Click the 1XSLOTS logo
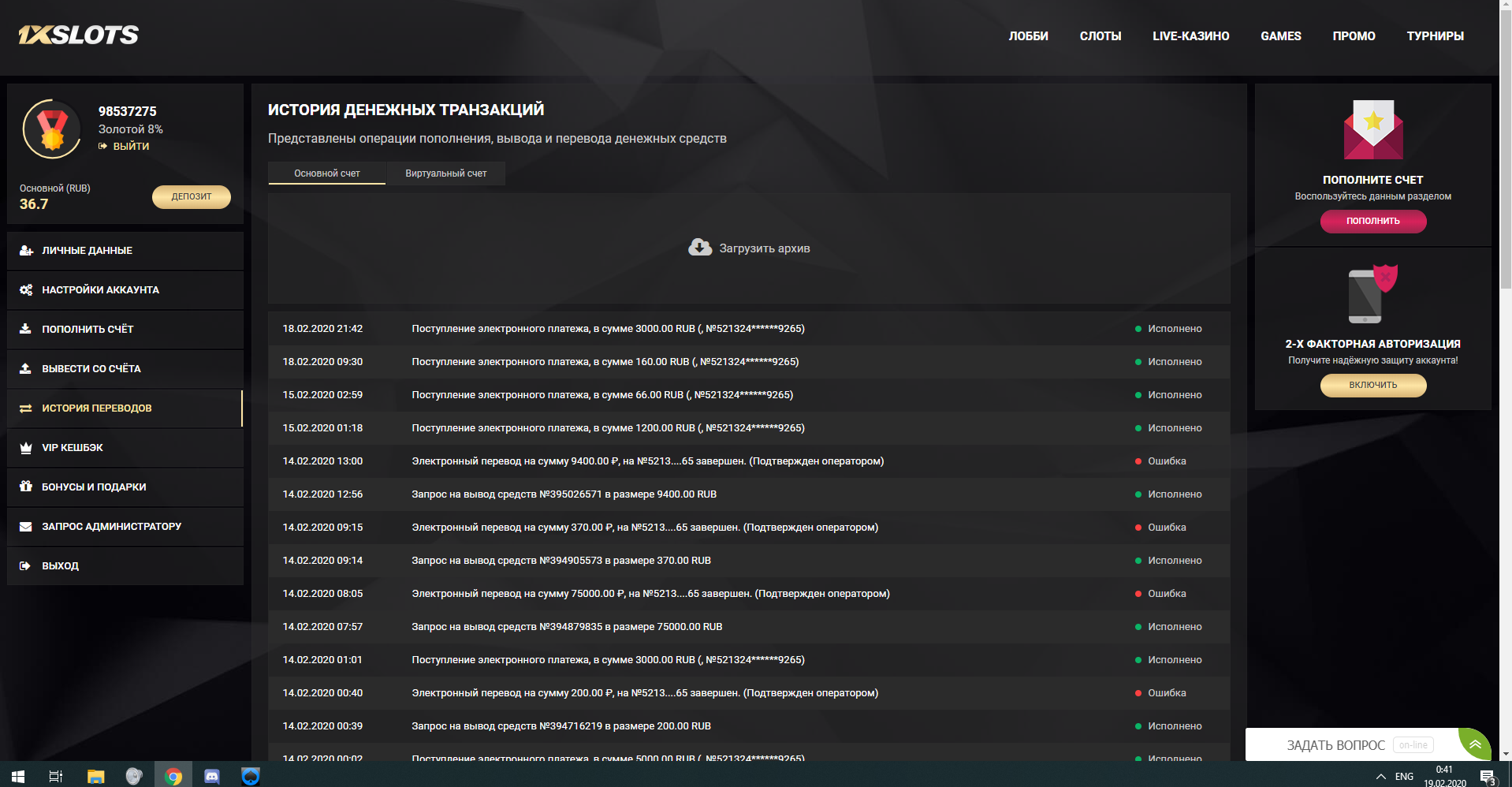1512x787 pixels. [x=78, y=35]
